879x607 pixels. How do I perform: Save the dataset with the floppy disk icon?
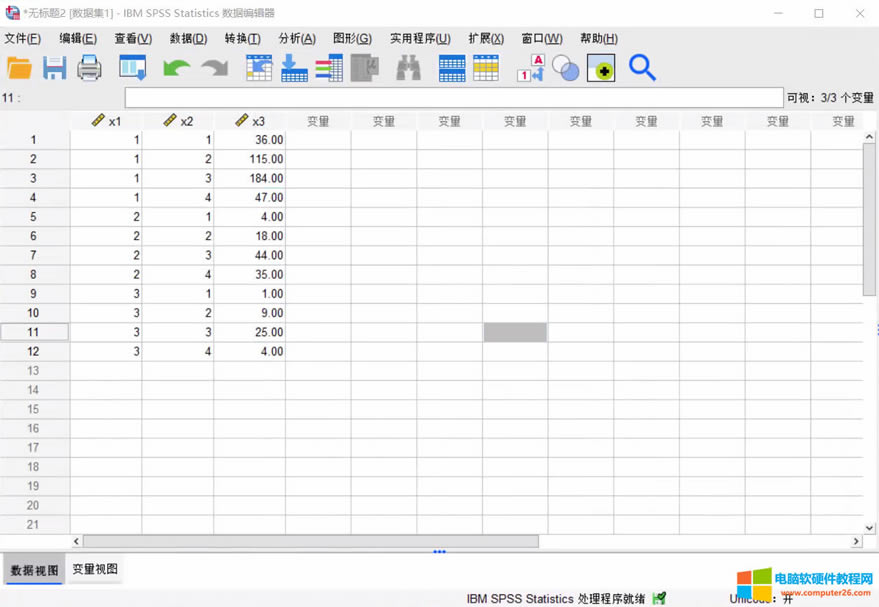54,68
